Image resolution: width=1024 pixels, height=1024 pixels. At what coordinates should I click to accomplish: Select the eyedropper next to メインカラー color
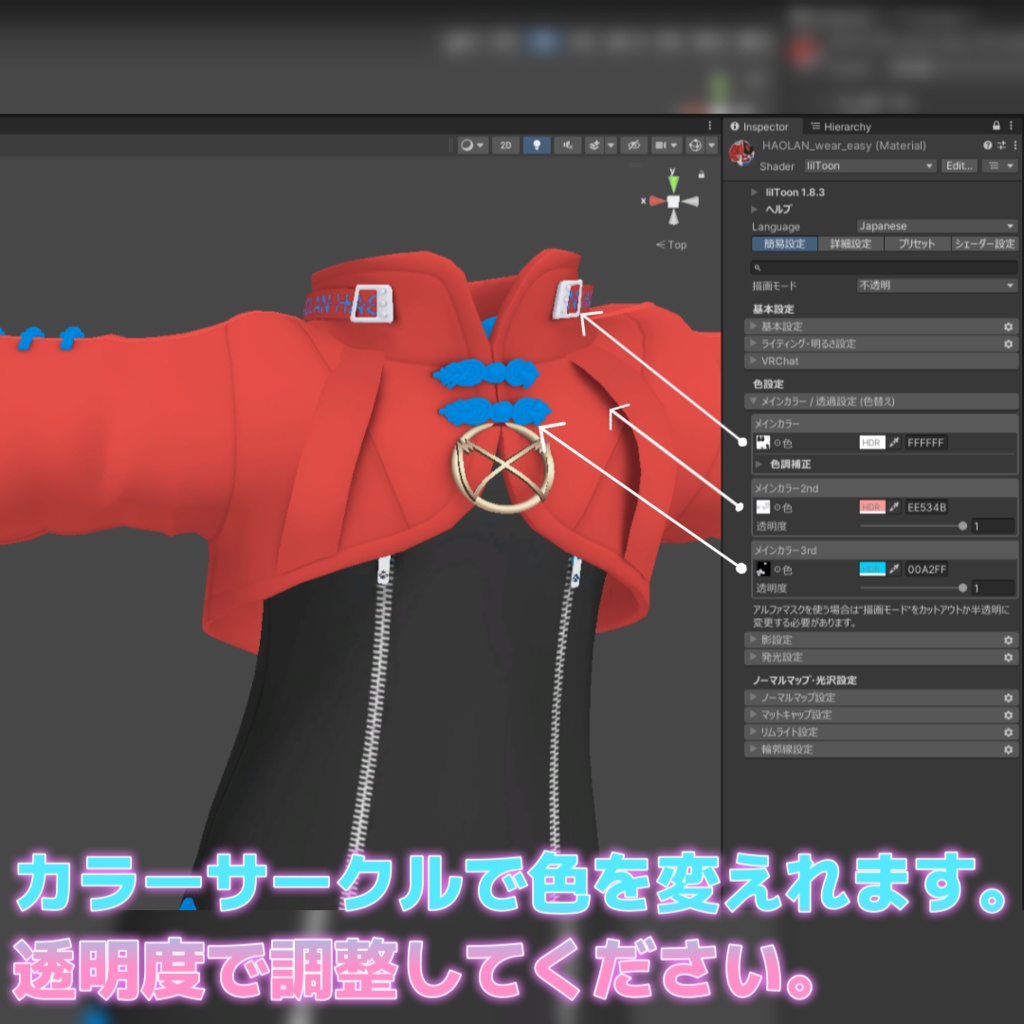(895, 442)
